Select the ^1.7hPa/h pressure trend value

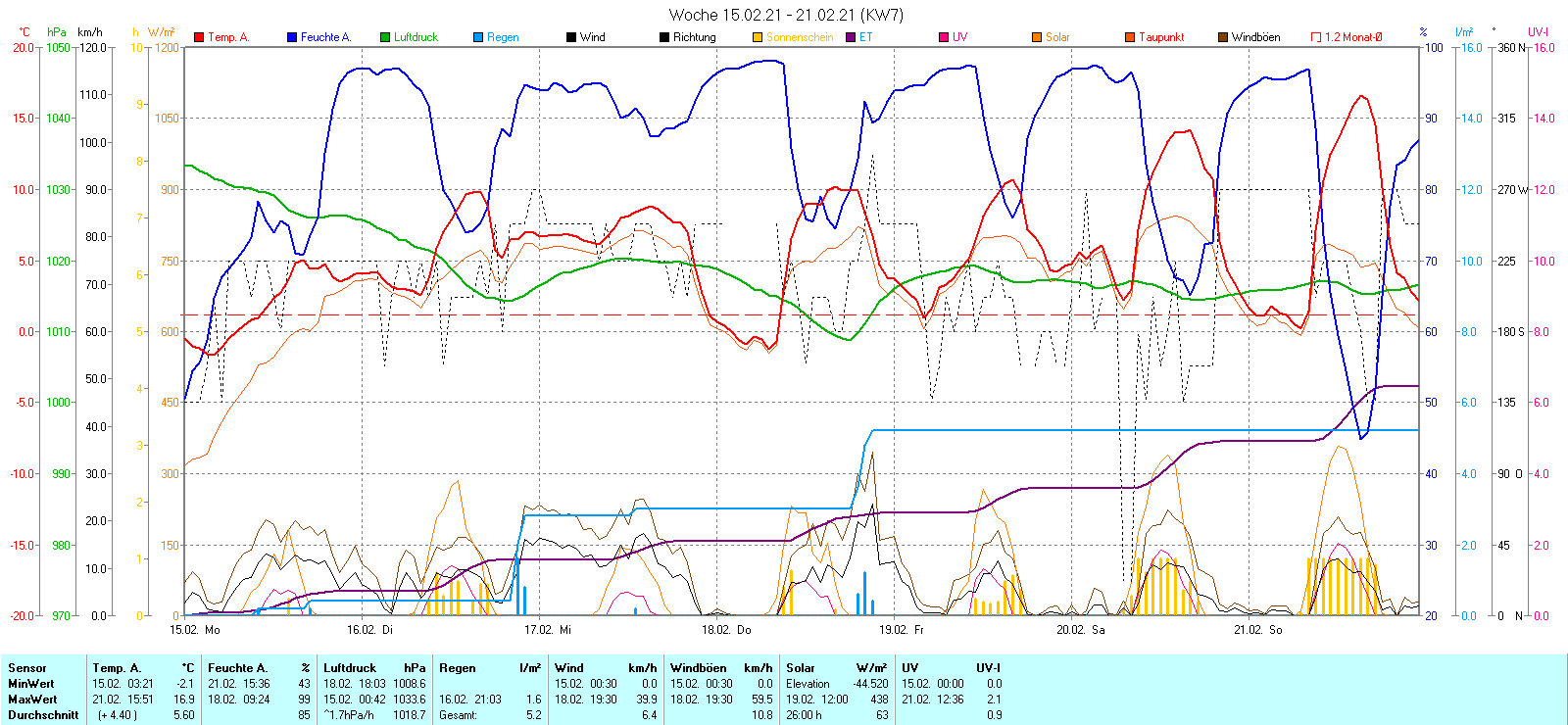tap(348, 715)
